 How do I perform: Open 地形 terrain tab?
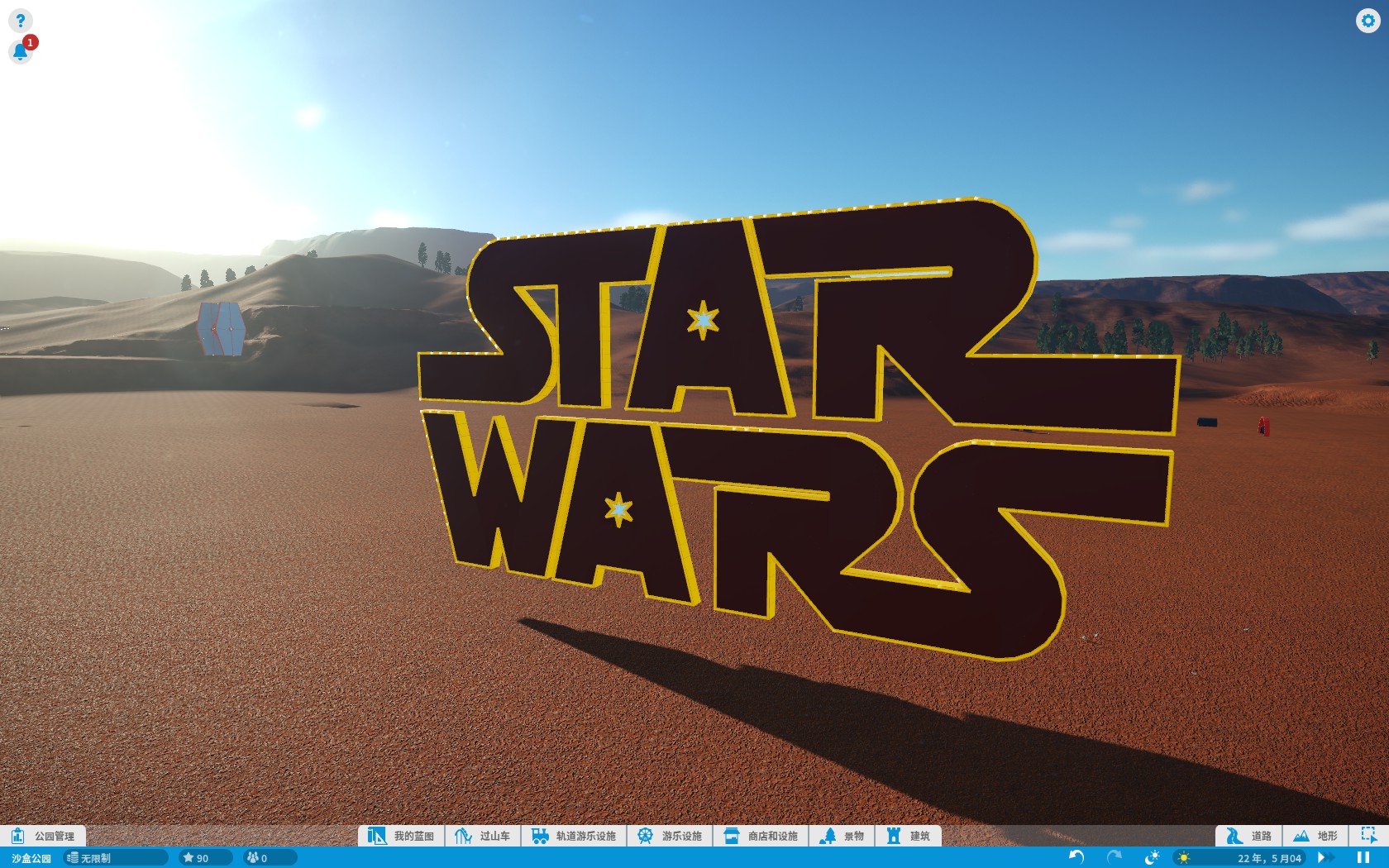(x=1315, y=836)
